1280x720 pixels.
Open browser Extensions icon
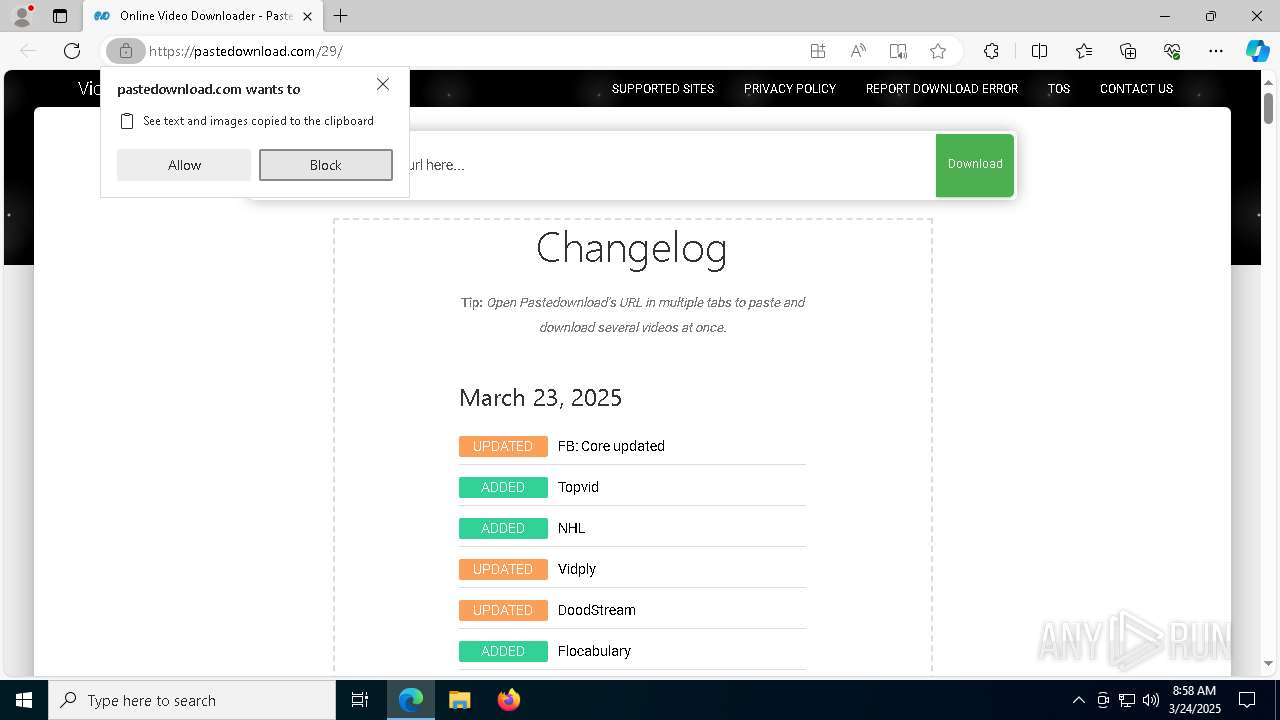991,51
